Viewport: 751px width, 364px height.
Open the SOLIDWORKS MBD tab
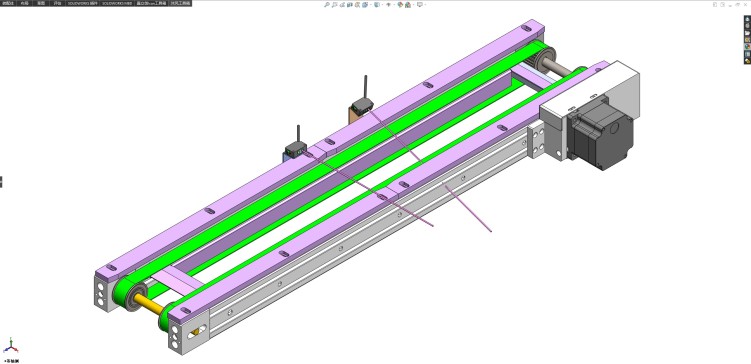pyautogui.click(x=117, y=3)
